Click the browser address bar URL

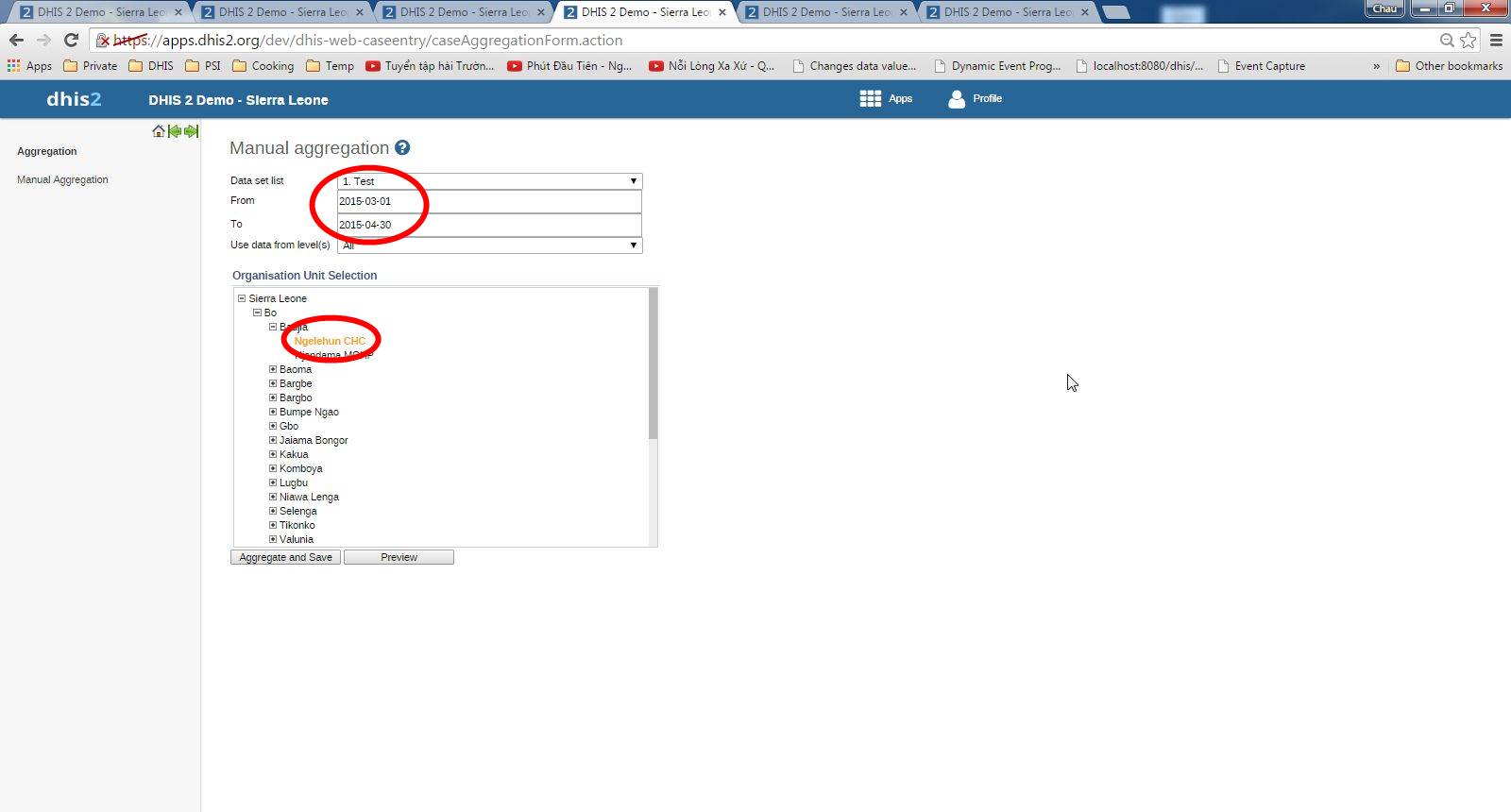(x=368, y=40)
